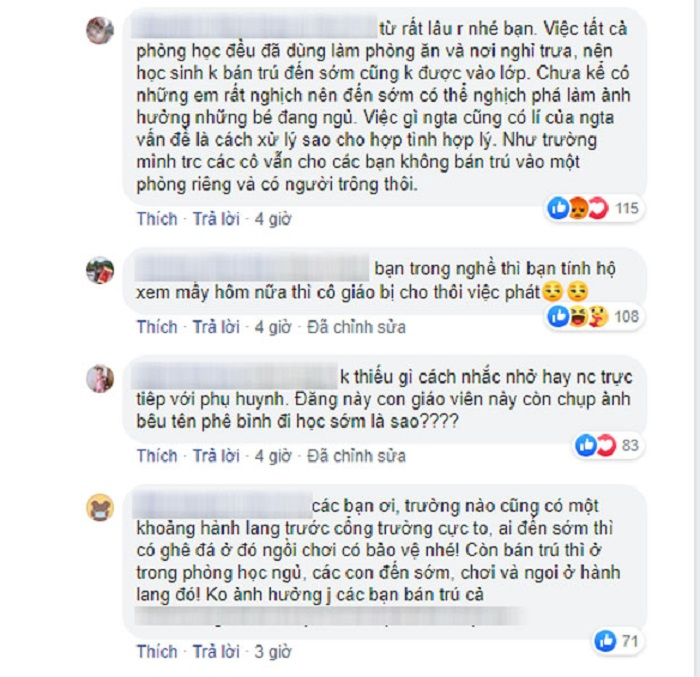Open edit history 'Đã chỉnh sửa' on second comment
The width and height of the screenshot is (700, 677).
click(x=356, y=327)
